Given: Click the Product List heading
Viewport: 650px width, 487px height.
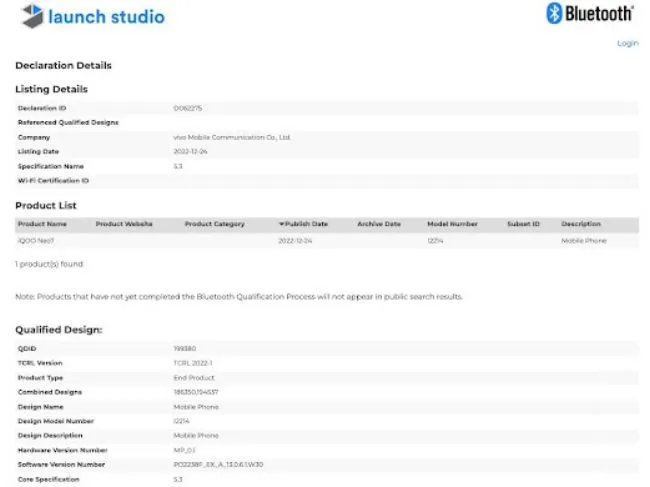Looking at the screenshot, I should click(46, 206).
